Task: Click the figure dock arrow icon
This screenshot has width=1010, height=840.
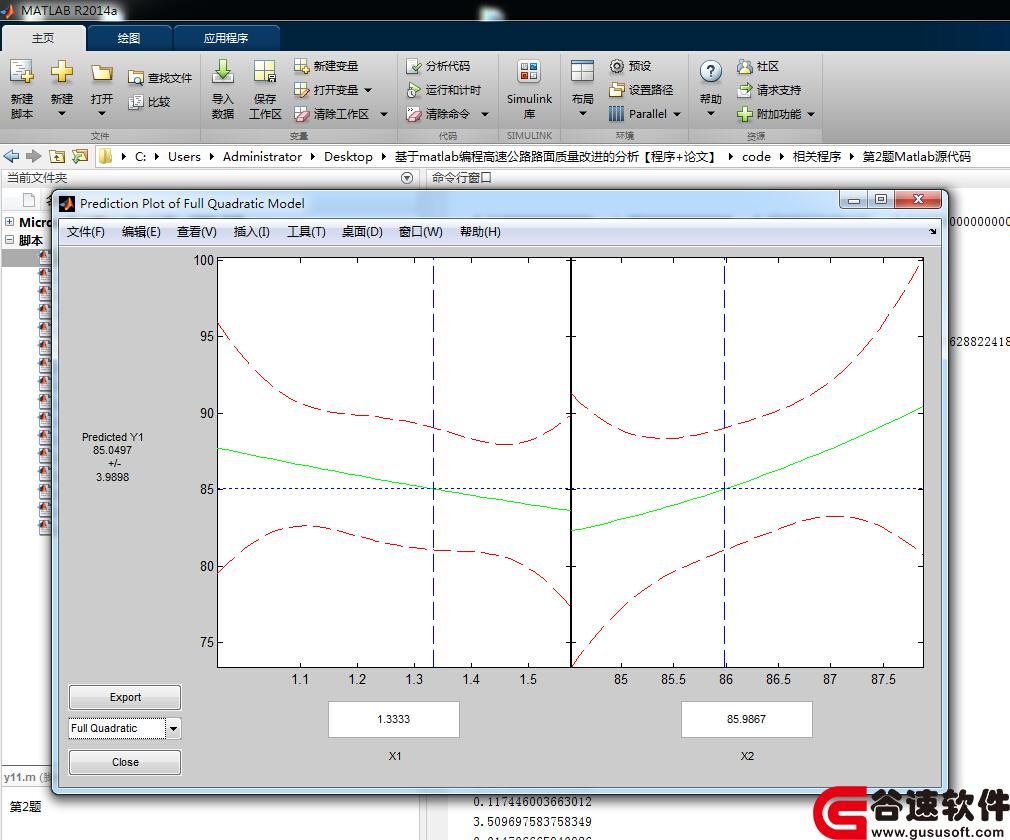Action: [932, 231]
